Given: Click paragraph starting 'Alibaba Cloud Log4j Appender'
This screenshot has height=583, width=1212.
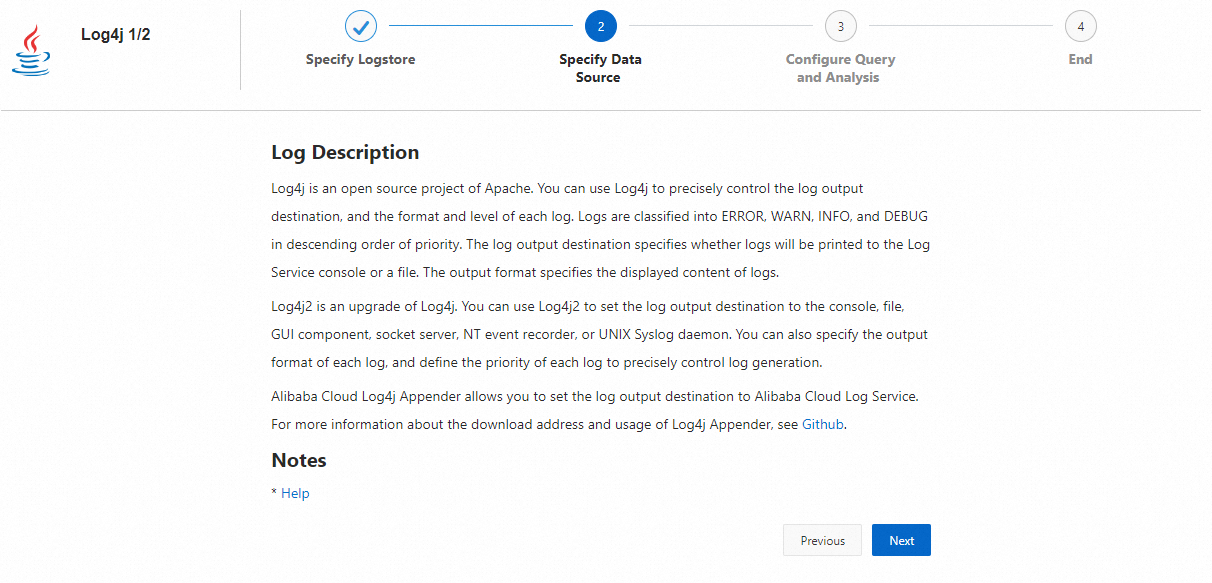Looking at the screenshot, I should pos(595,410).
